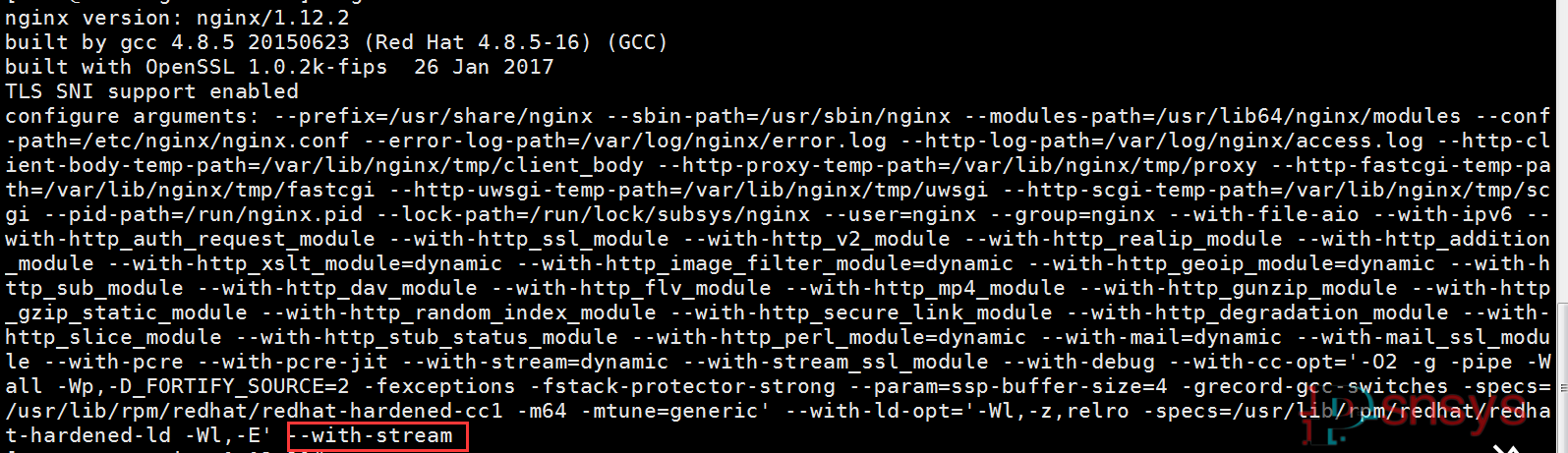The height and width of the screenshot is (453, 1568).
Task: Click the --user=nginx argument
Action: point(900,214)
